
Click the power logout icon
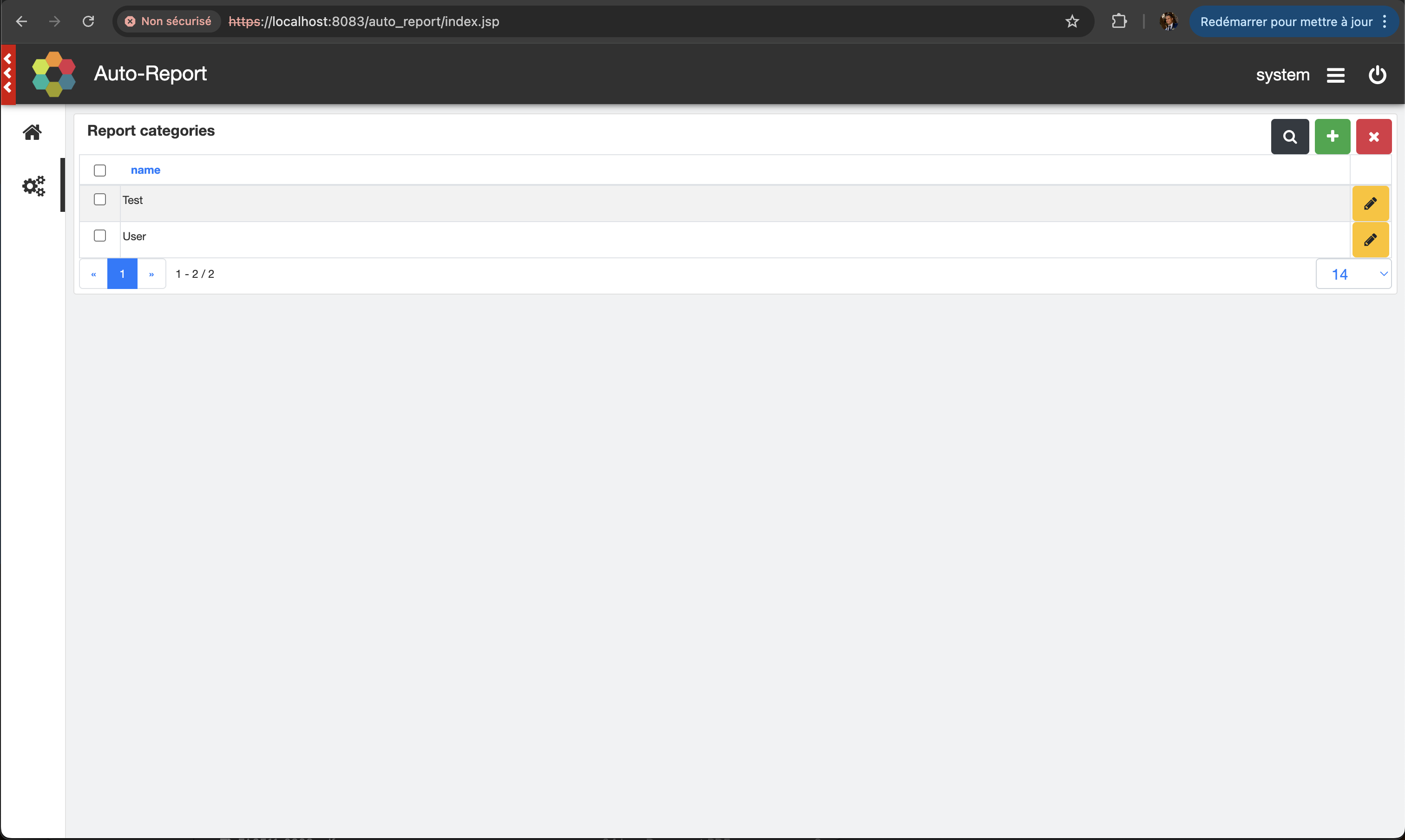(x=1377, y=75)
